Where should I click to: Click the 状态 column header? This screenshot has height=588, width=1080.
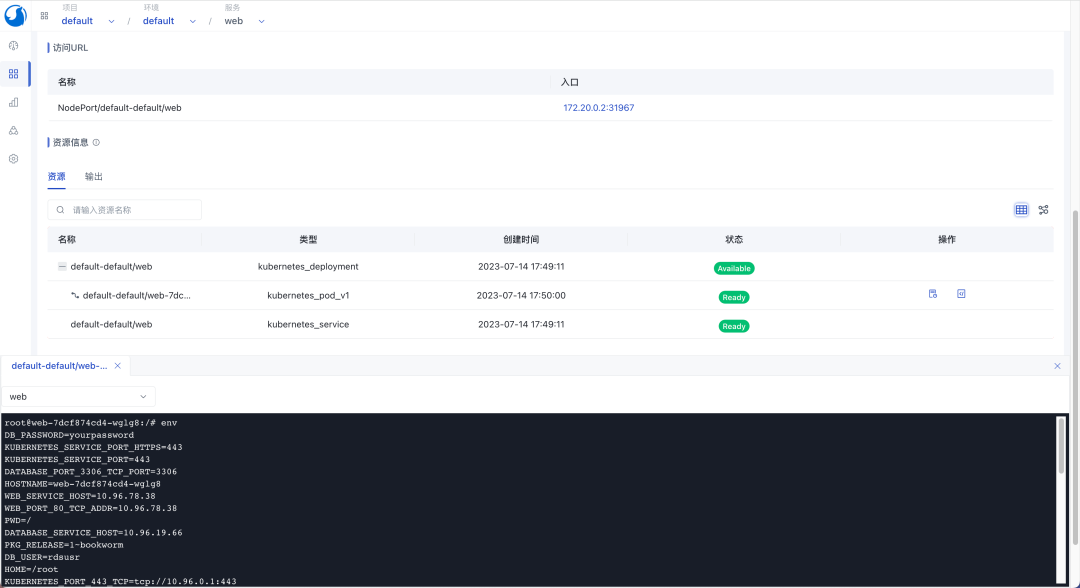(734, 240)
